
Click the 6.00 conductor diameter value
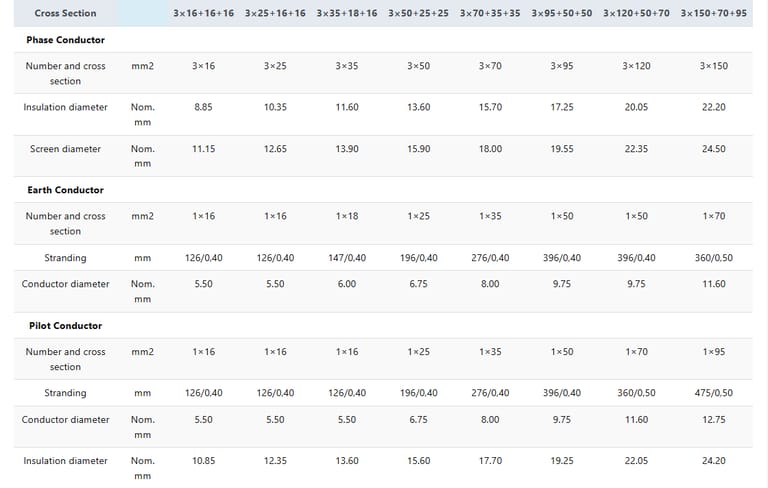[347, 284]
